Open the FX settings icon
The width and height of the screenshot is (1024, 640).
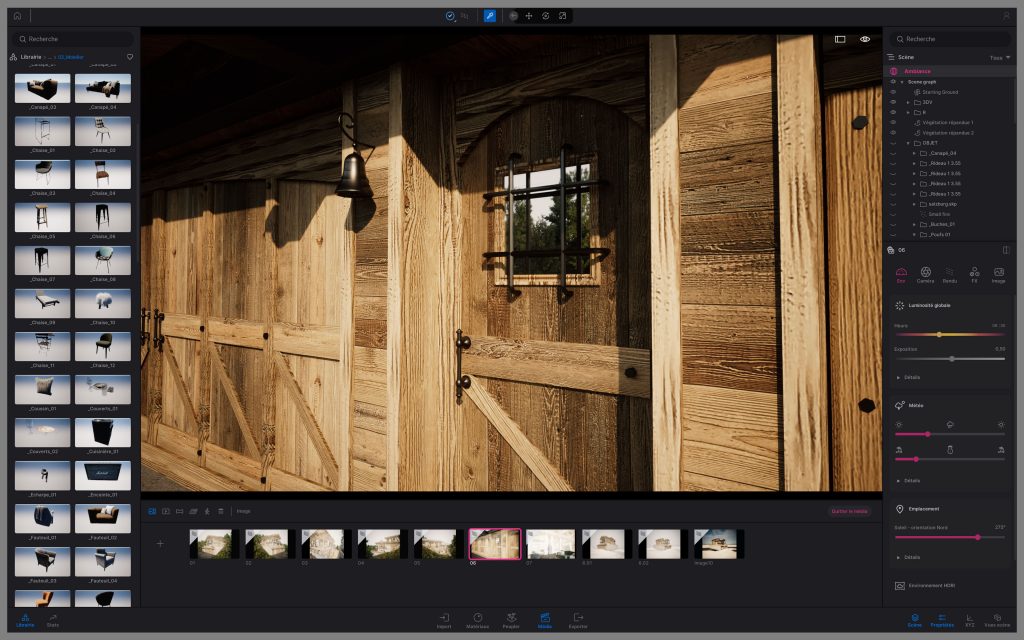tap(974, 274)
